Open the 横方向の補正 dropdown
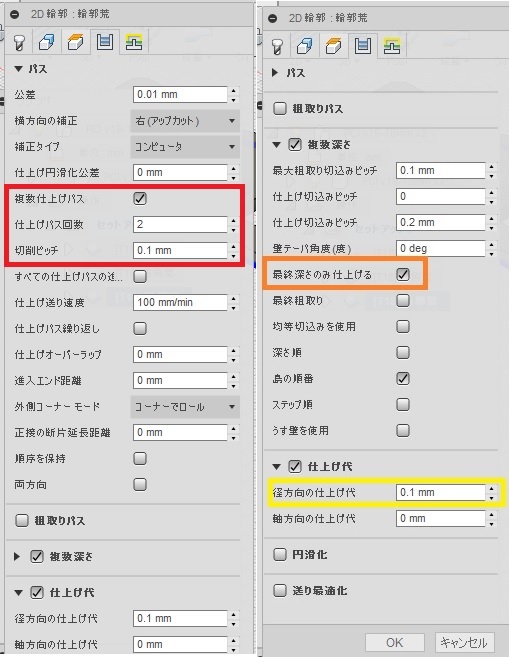Image resolution: width=509 pixels, height=657 pixels. [x=185, y=121]
